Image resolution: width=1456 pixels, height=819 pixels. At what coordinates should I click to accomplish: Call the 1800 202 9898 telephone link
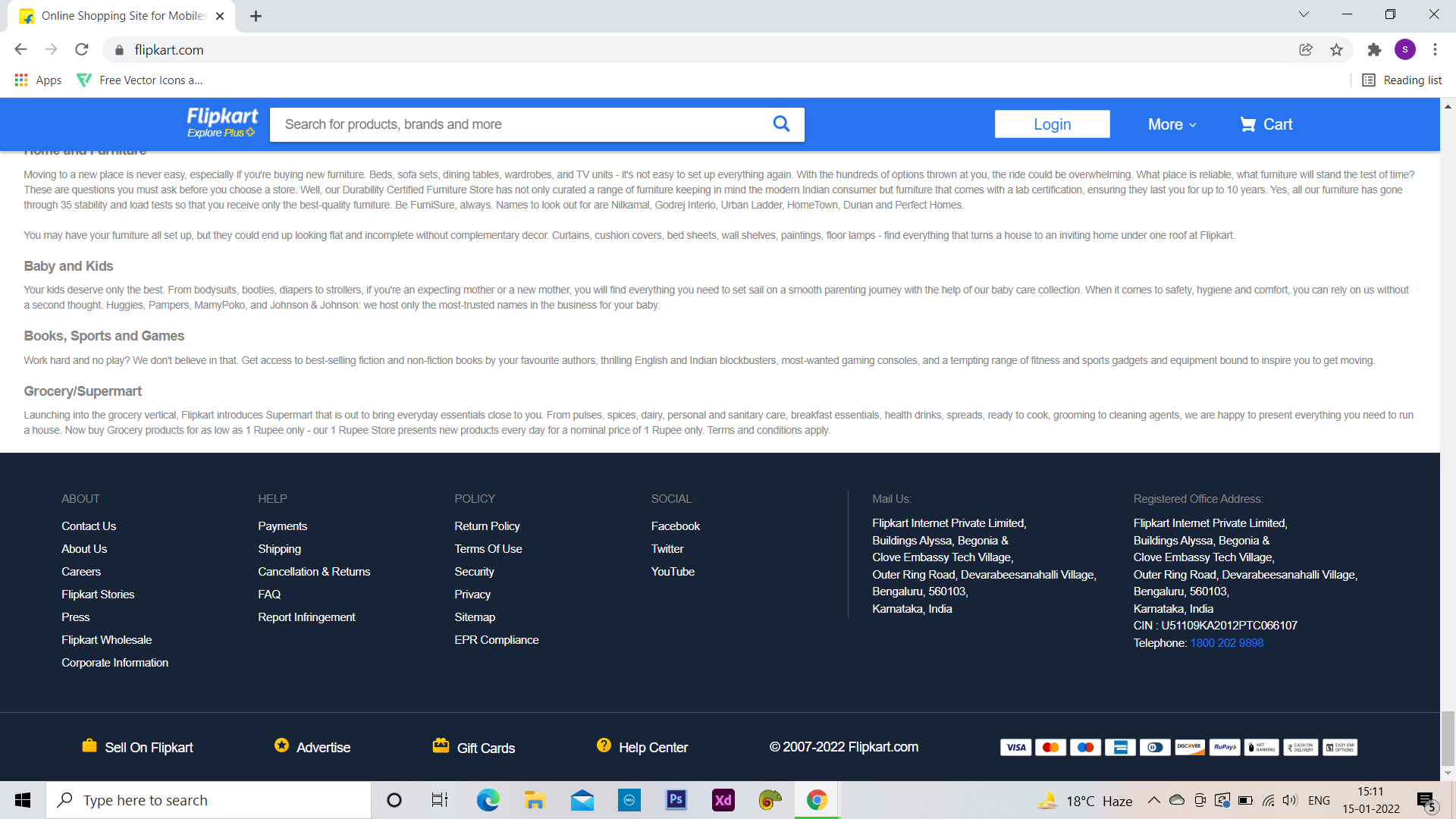1226,643
